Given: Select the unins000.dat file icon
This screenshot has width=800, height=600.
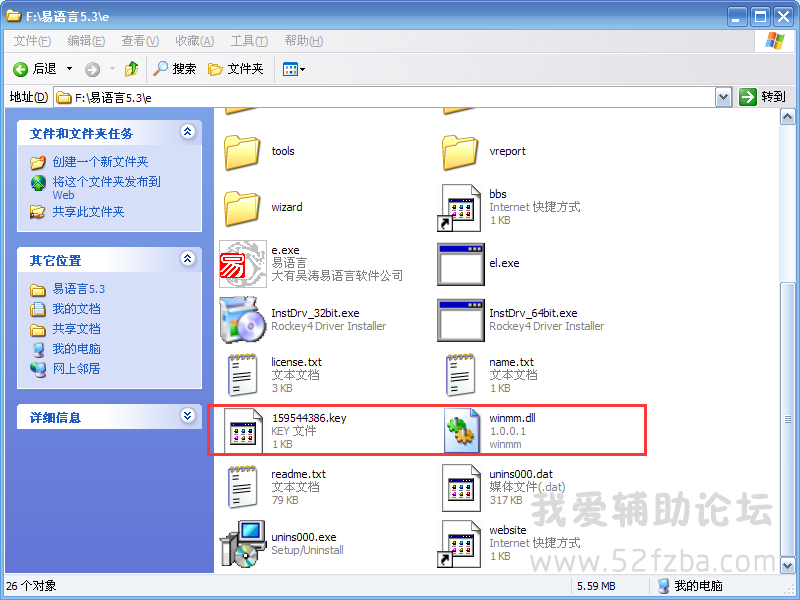Looking at the screenshot, I should pyautogui.click(x=461, y=488).
